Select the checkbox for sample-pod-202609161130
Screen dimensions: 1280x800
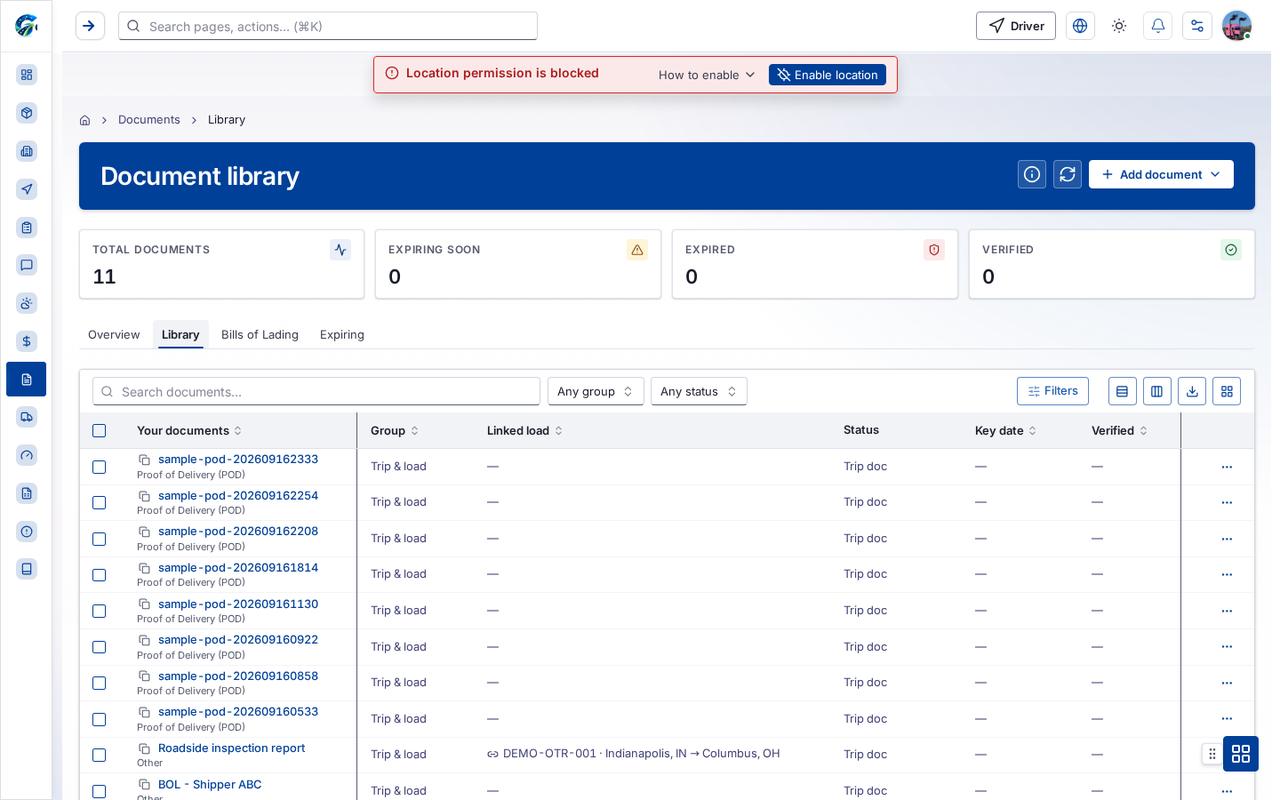click(x=99, y=611)
